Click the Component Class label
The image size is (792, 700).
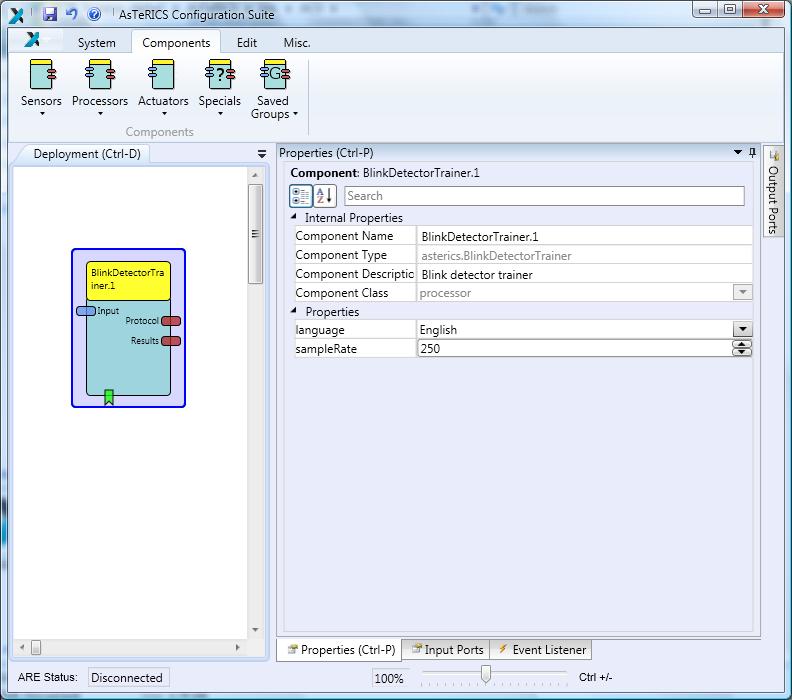tap(341, 293)
